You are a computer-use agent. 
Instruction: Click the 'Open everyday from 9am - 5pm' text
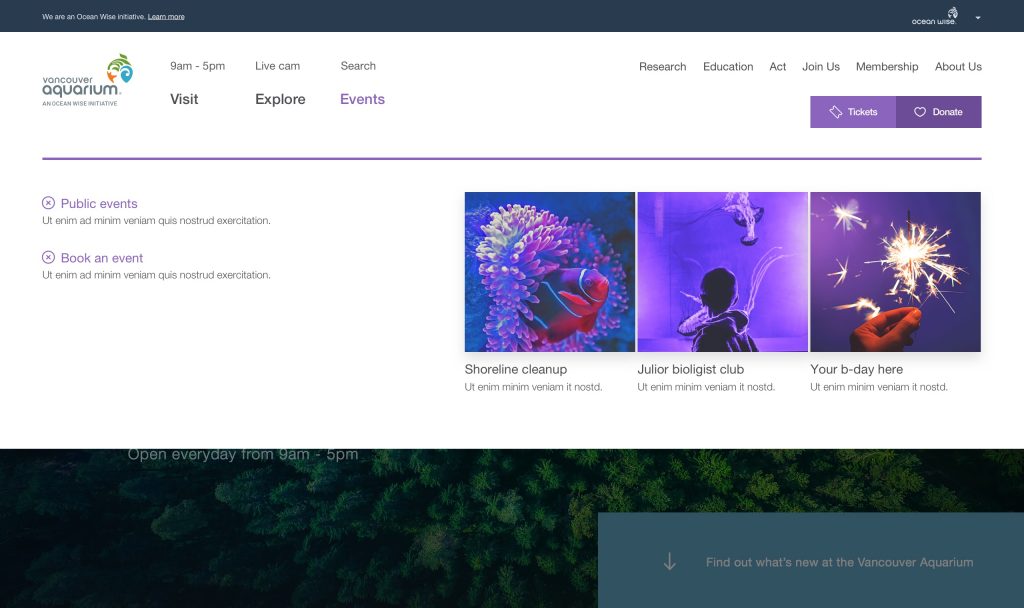tap(243, 454)
